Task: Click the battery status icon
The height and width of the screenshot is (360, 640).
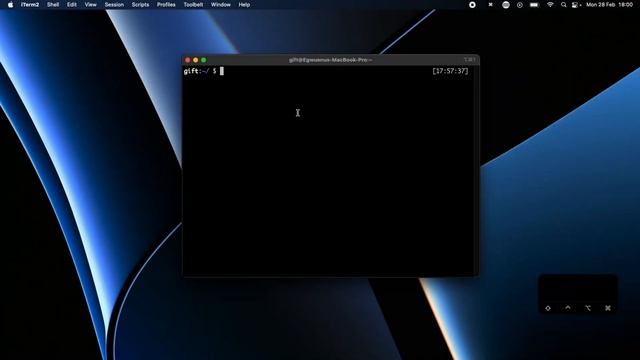Action: [534, 5]
